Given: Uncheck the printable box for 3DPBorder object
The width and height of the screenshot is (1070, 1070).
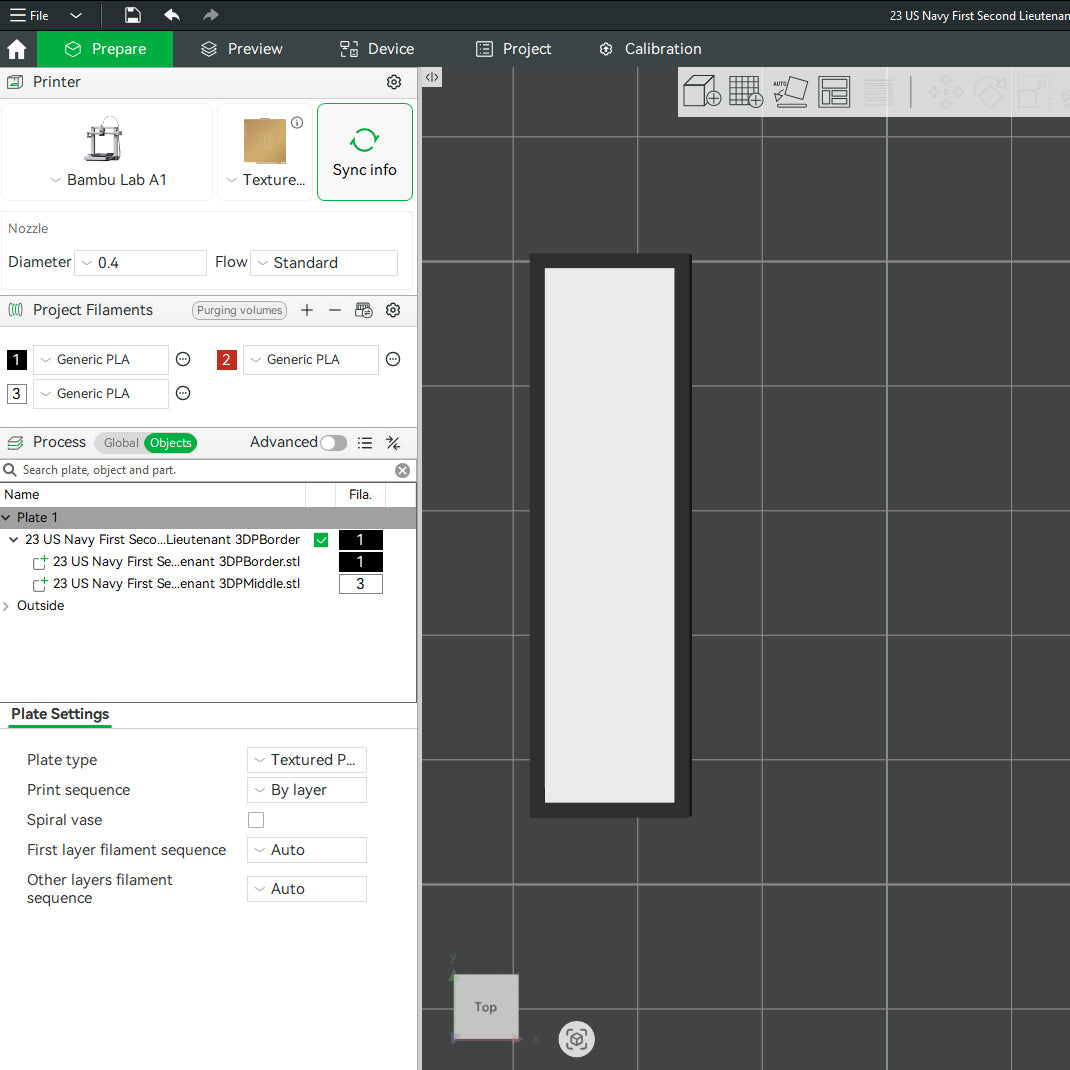Looking at the screenshot, I should 321,540.
